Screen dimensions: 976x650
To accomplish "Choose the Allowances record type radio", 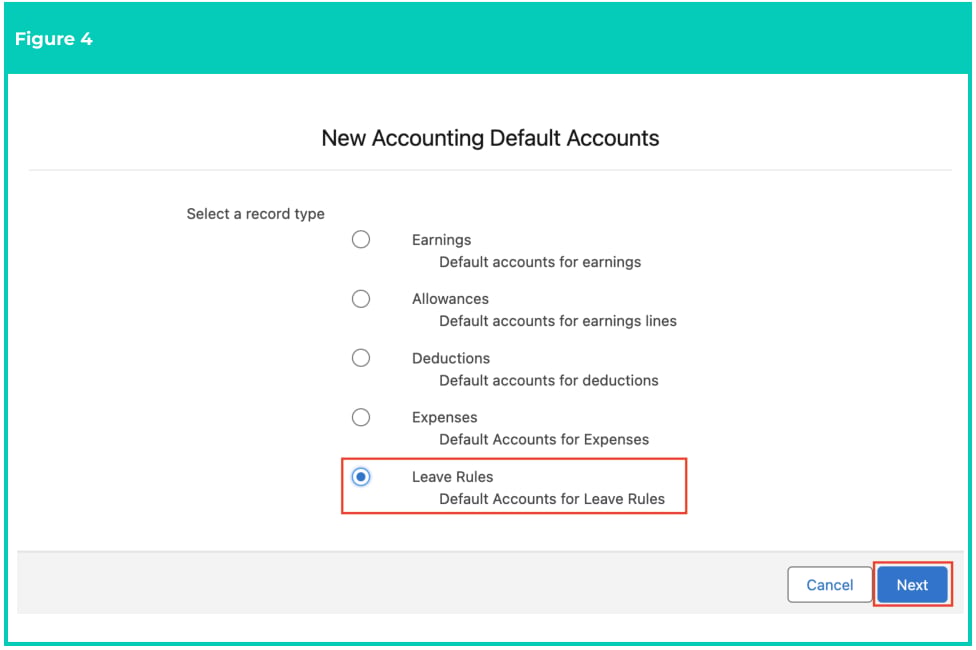I will click(361, 299).
